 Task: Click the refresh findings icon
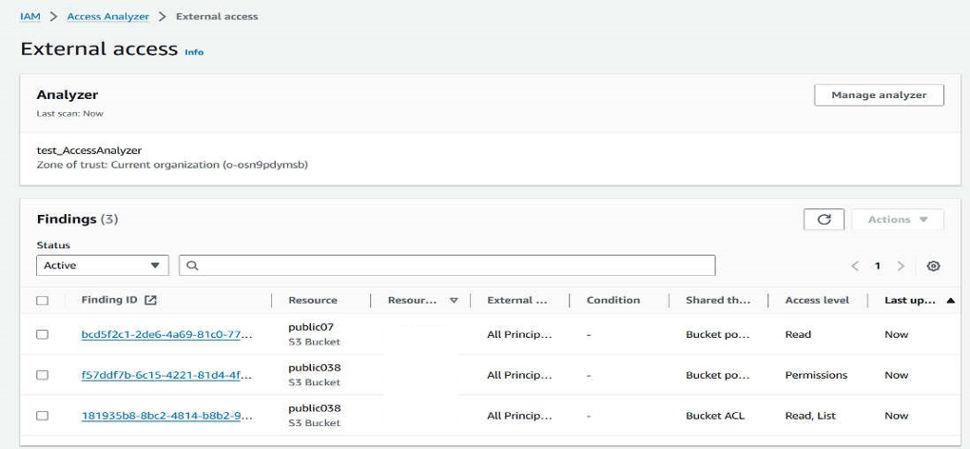[825, 219]
